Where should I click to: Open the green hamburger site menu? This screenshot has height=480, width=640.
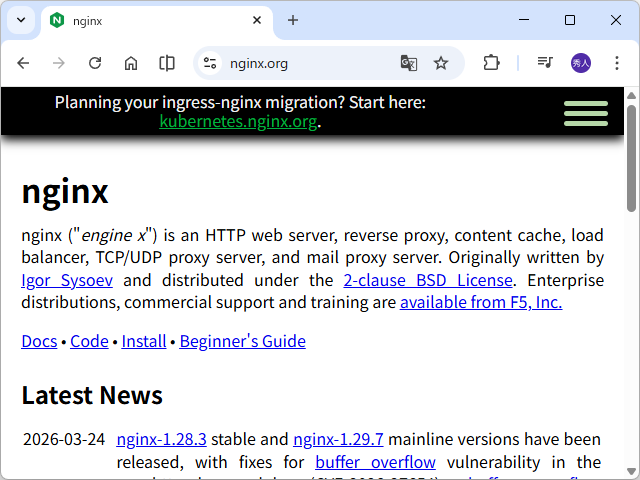coord(586,113)
